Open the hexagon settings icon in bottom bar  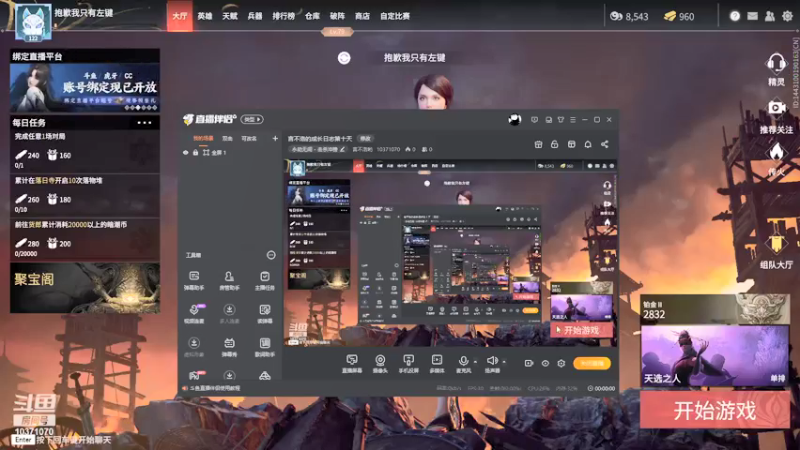coord(561,363)
